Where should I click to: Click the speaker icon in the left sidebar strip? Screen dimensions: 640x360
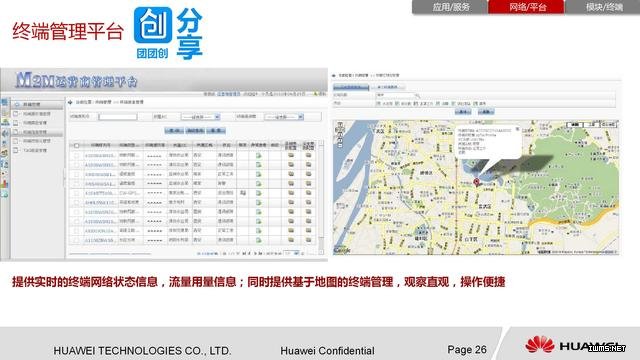[x=4, y=133]
